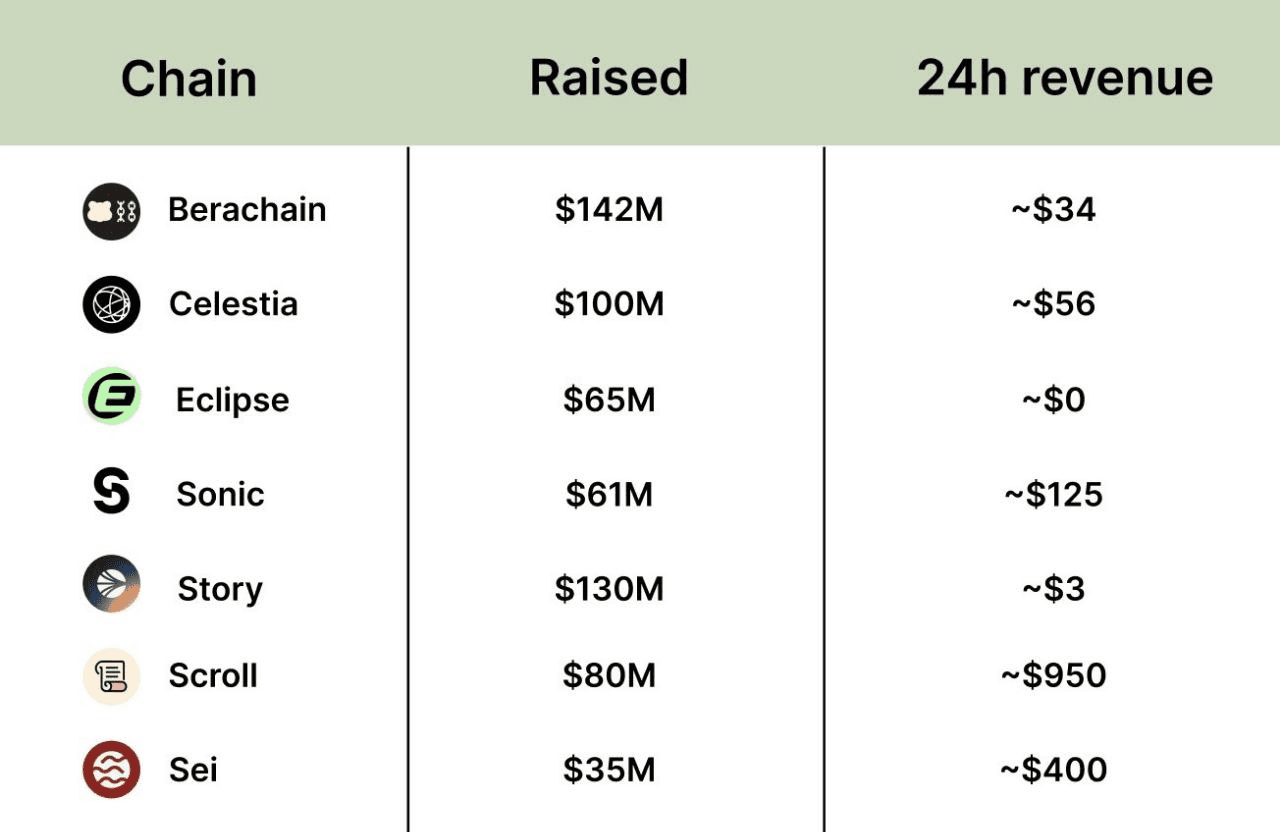Click the Scroll chain name

click(x=213, y=676)
